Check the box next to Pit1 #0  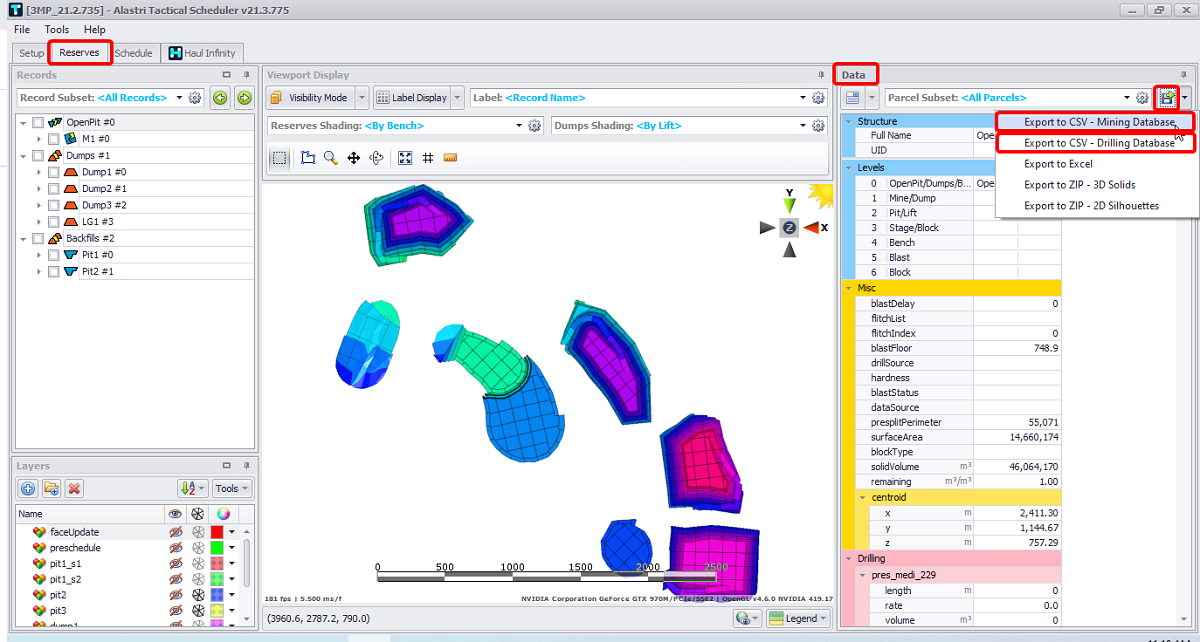point(54,255)
